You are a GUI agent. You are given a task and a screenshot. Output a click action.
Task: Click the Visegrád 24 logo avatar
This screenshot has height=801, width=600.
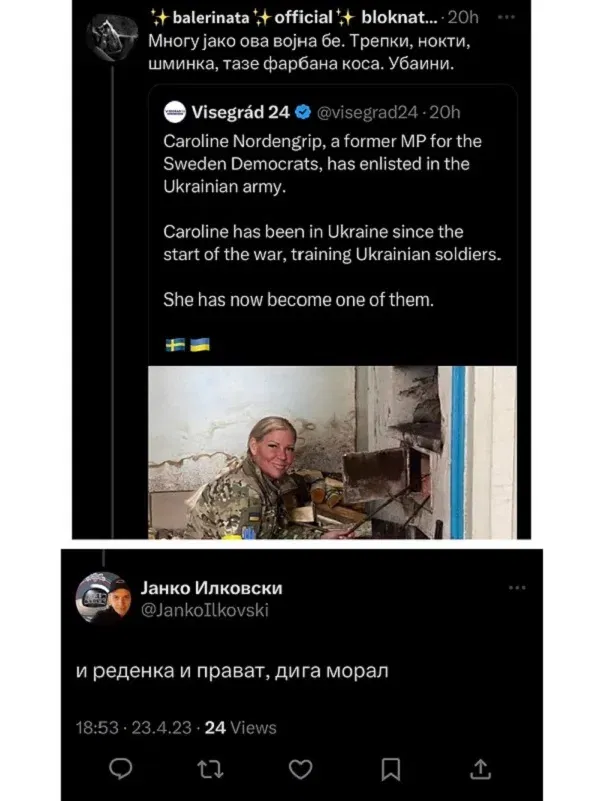coord(175,112)
